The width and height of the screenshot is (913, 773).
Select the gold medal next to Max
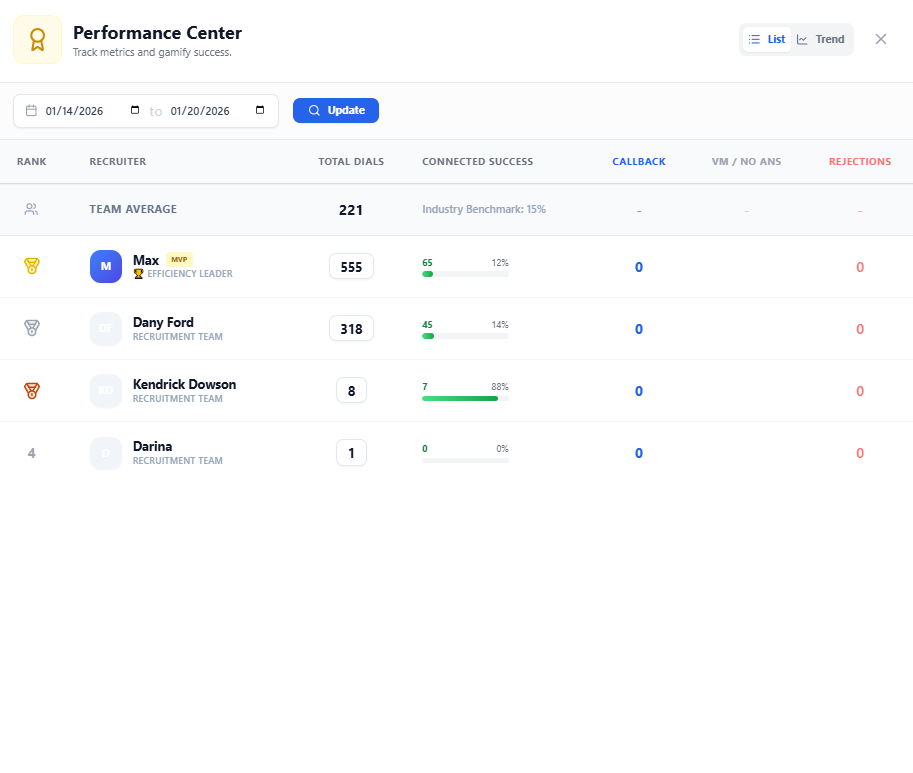tap(31, 266)
